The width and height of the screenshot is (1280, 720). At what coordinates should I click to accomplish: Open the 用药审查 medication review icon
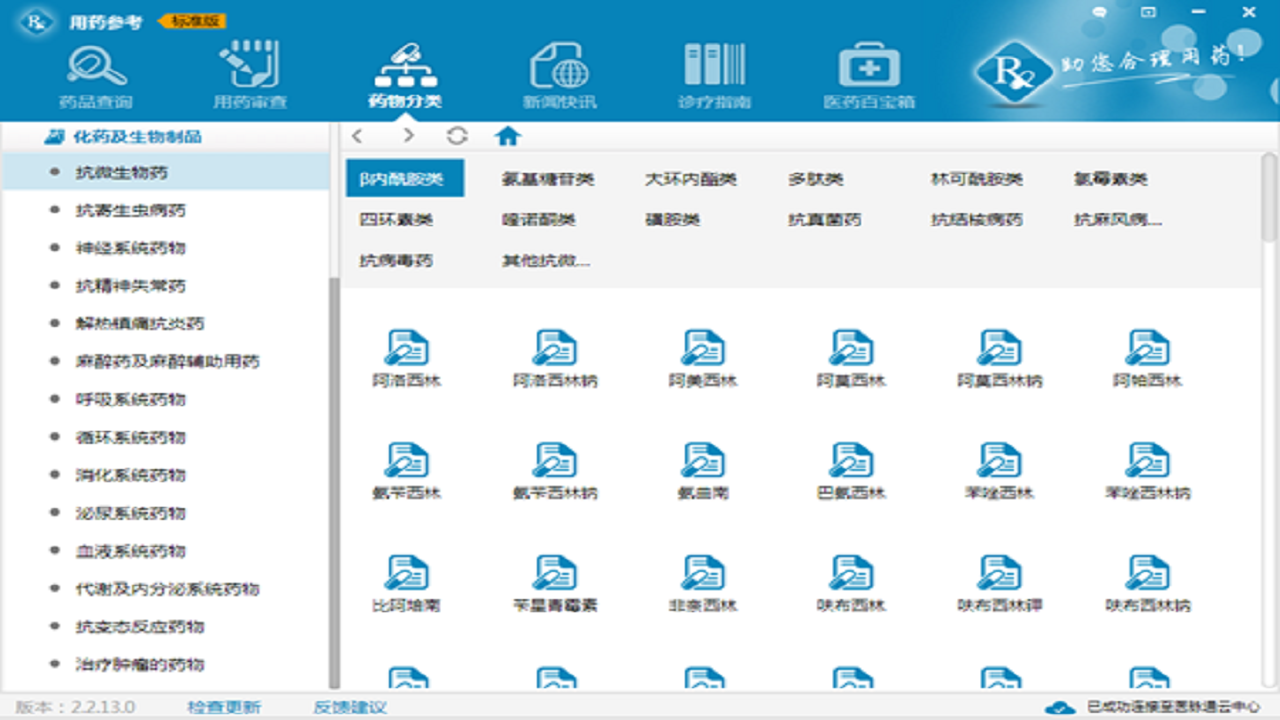point(249,73)
